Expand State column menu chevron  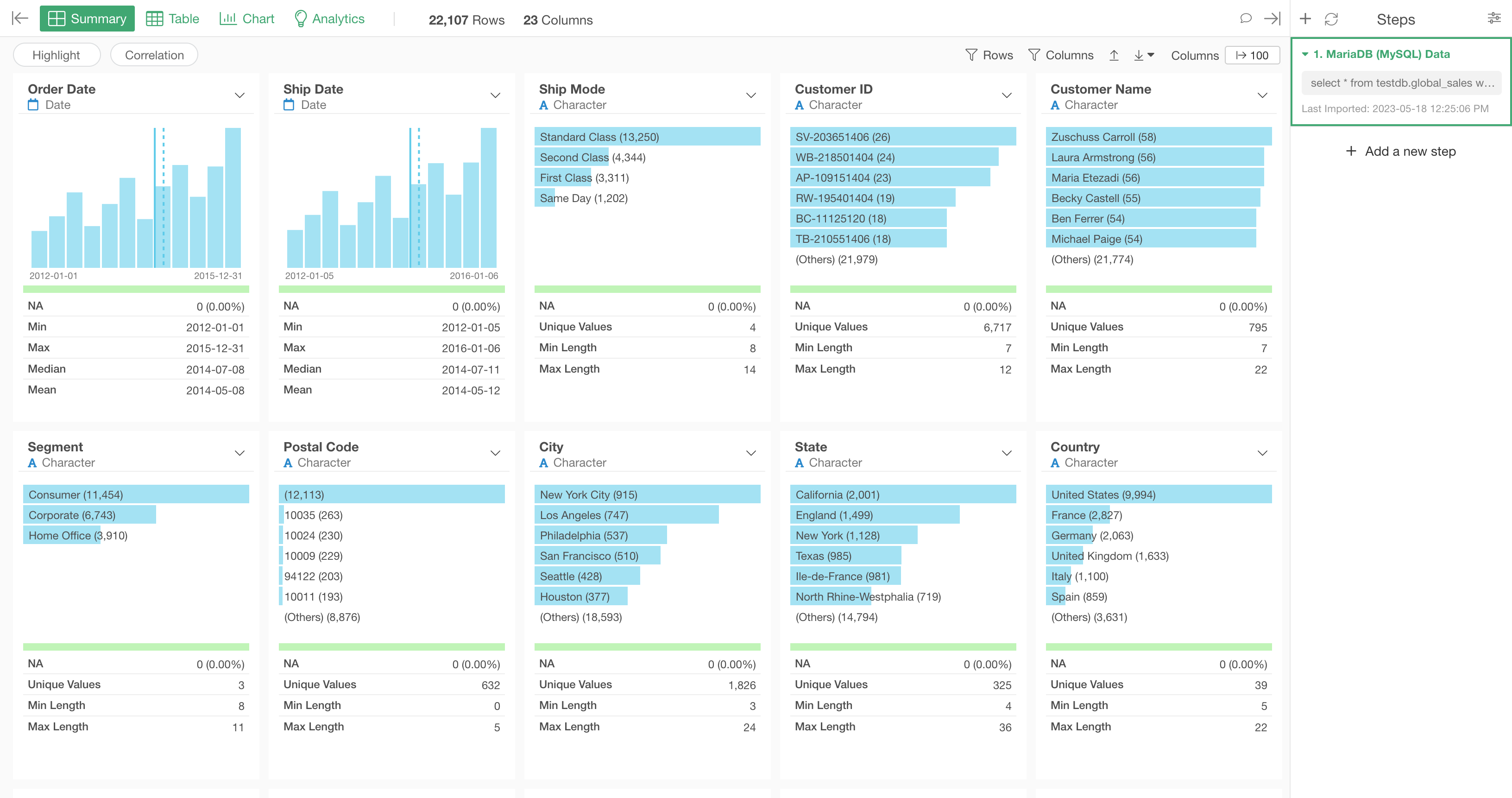[1007, 453]
